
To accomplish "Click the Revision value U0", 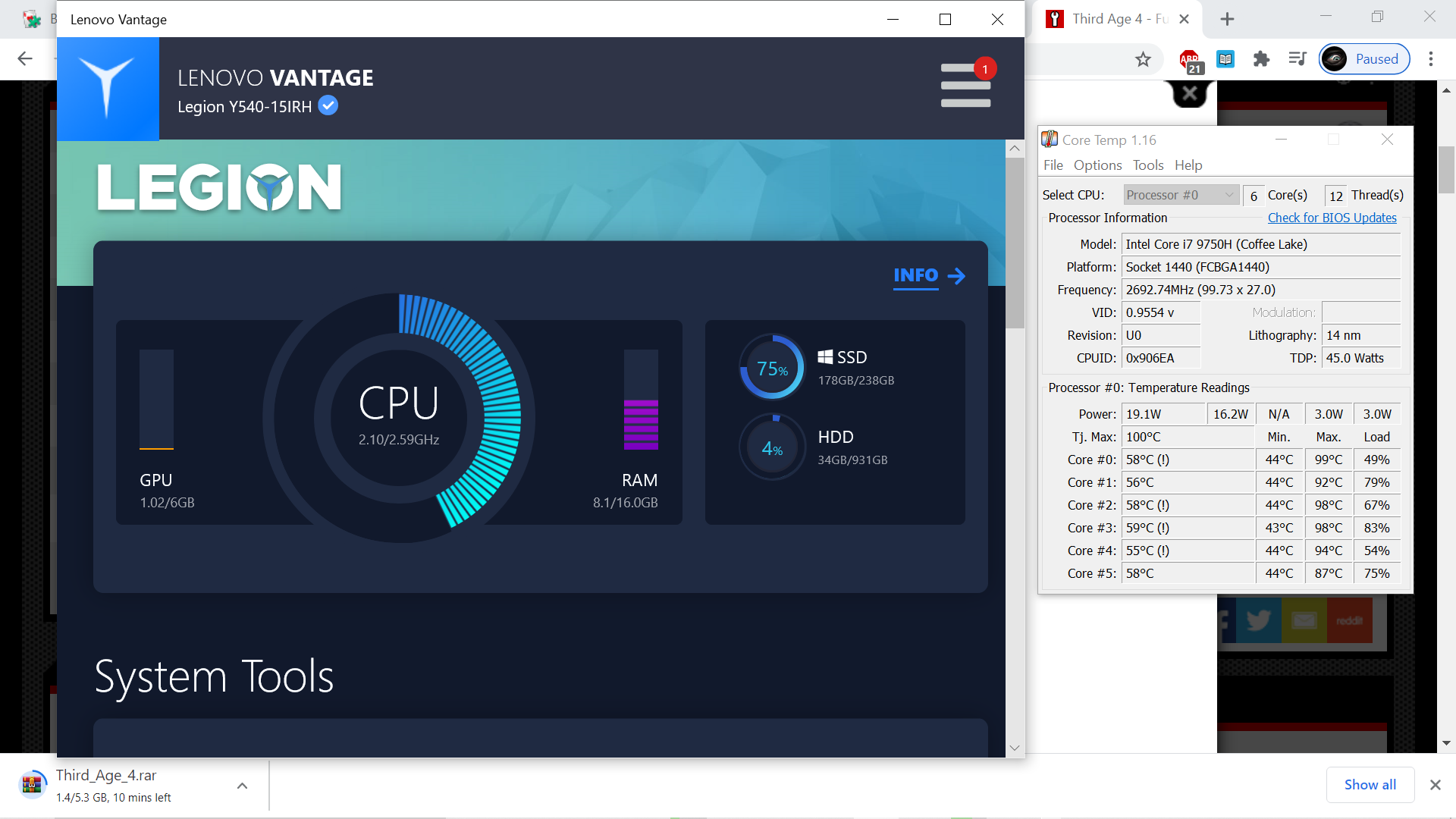I will (1161, 335).
